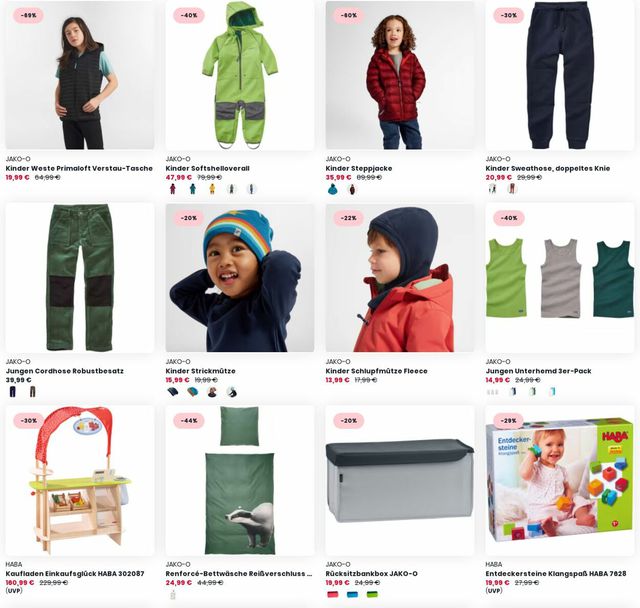Open the Kinder Weste Primaloft product link

point(79,168)
